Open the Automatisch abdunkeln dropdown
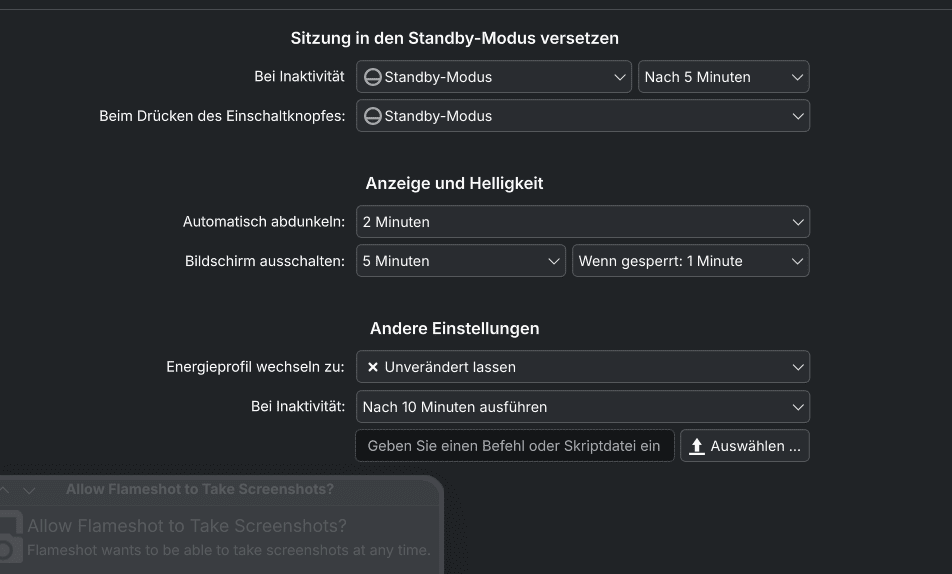952x574 pixels. pos(582,222)
